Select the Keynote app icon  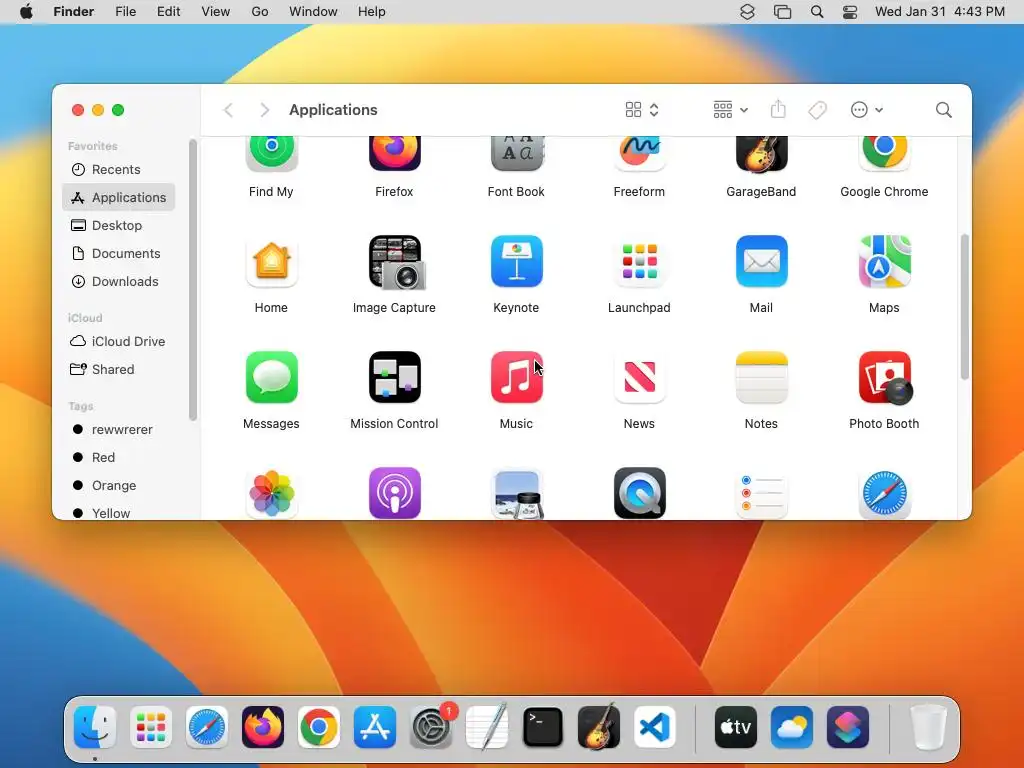click(x=517, y=261)
